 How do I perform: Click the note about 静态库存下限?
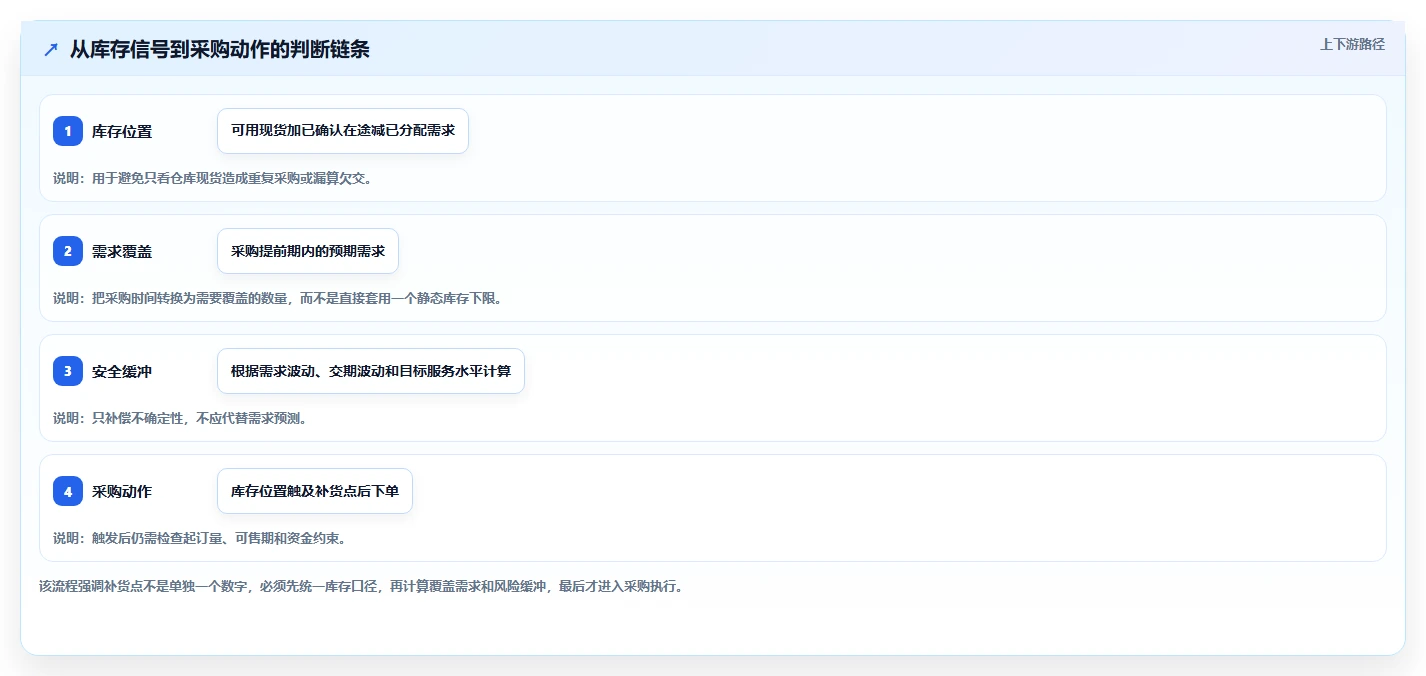coord(277,298)
